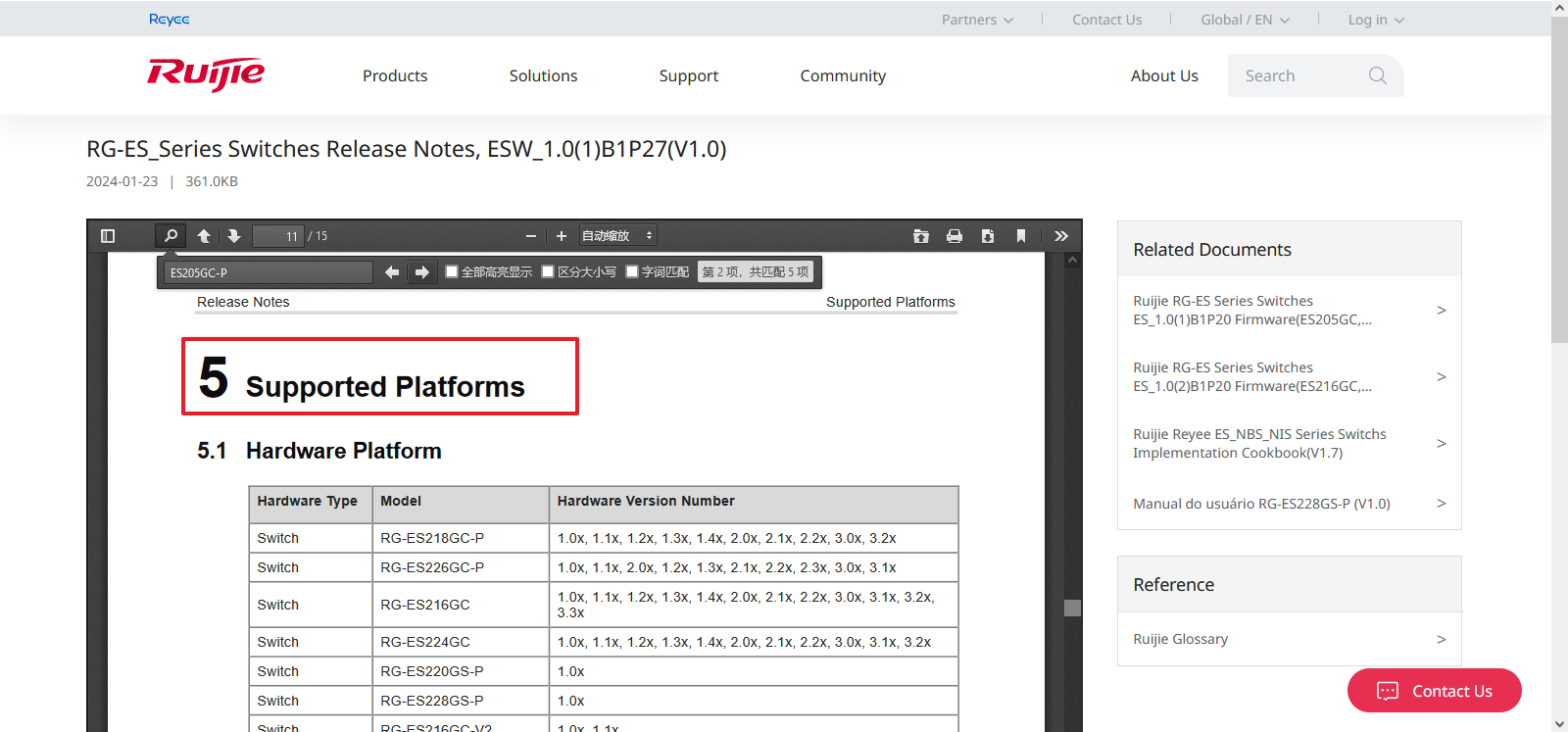Toggle the PDF viewer sidebar
The height and width of the screenshot is (732, 1568).
(108, 236)
